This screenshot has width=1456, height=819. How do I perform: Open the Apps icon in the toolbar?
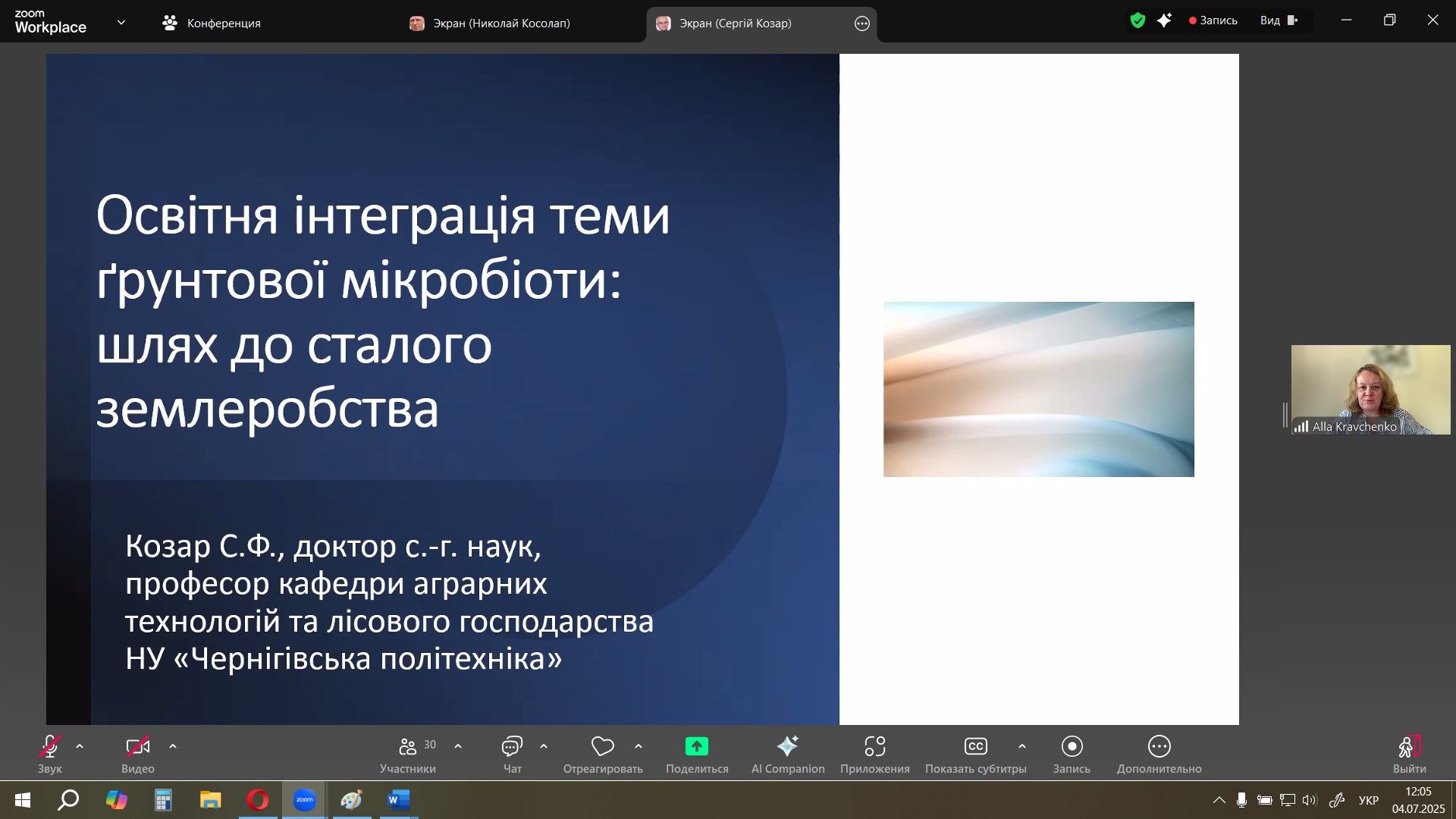(874, 747)
